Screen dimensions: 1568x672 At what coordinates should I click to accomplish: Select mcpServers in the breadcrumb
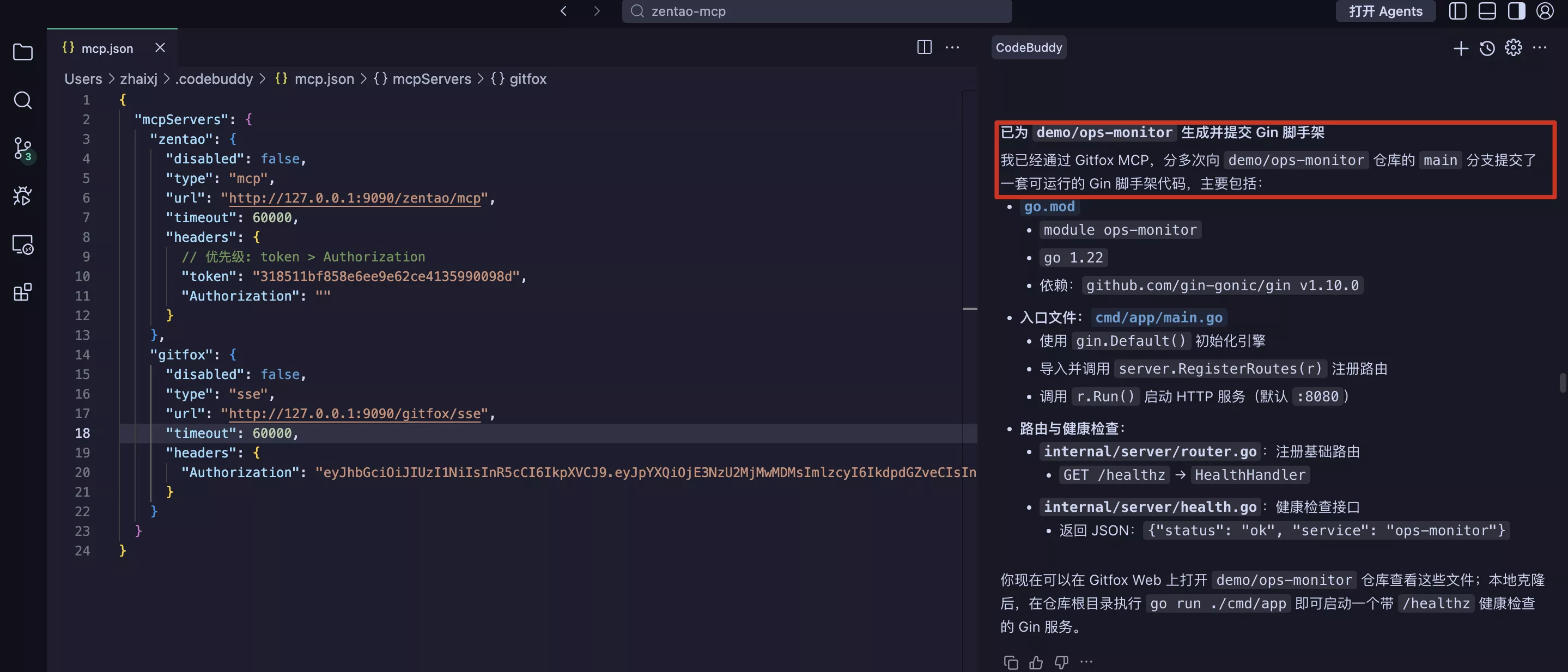pos(431,79)
